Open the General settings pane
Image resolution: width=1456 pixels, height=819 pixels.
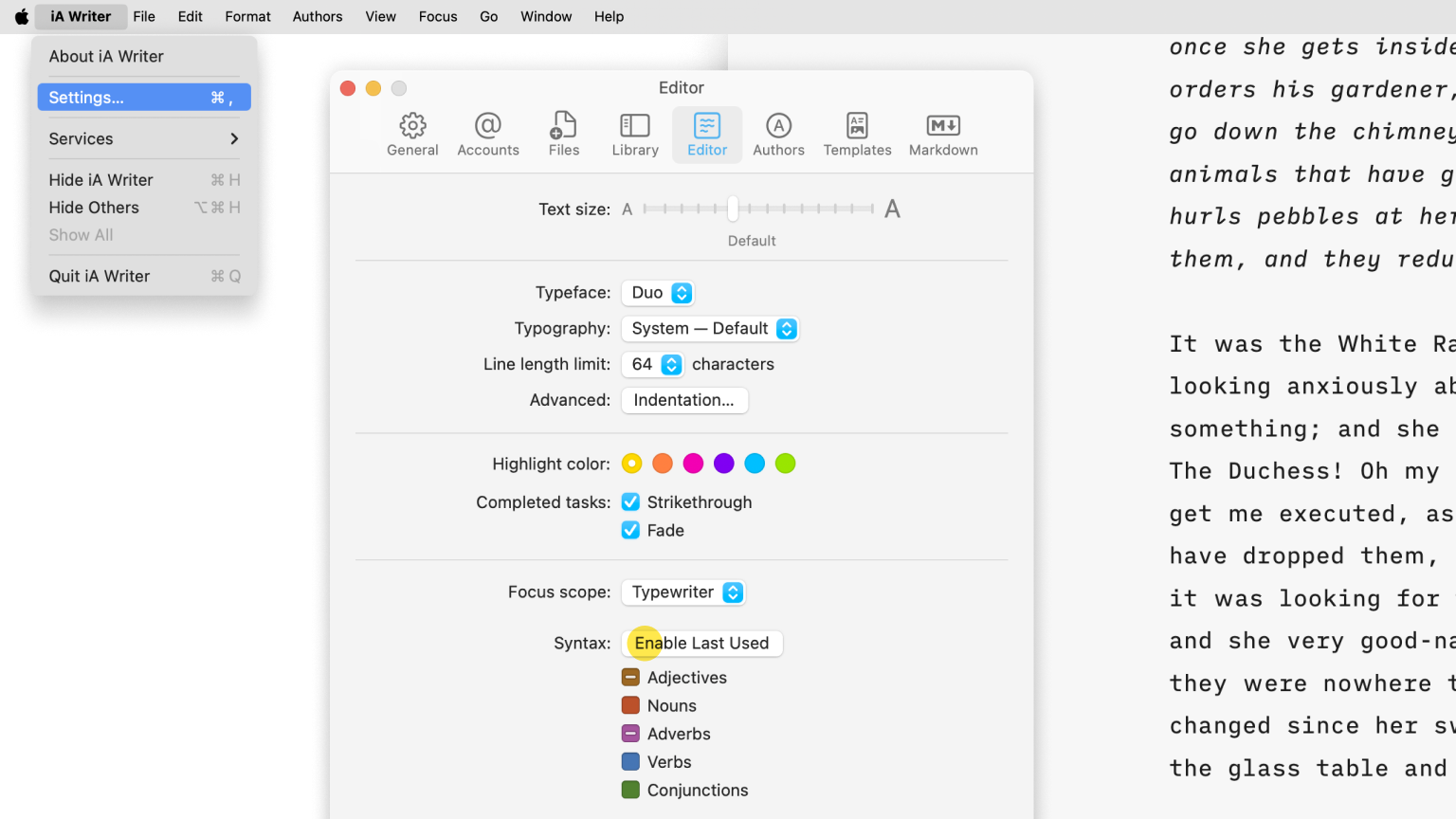point(412,134)
